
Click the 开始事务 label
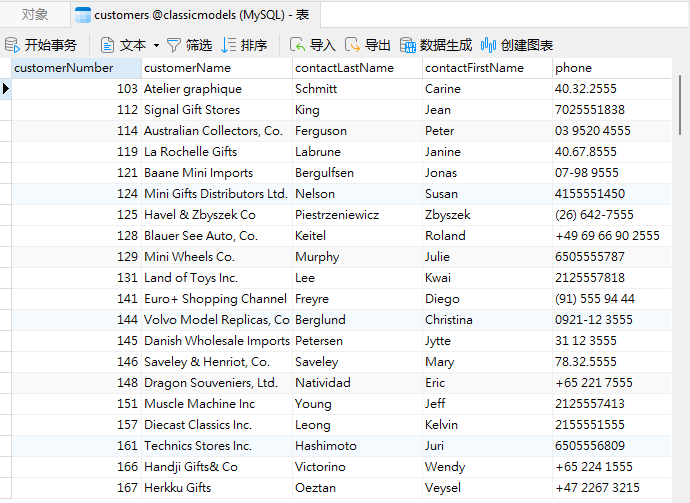(x=51, y=45)
